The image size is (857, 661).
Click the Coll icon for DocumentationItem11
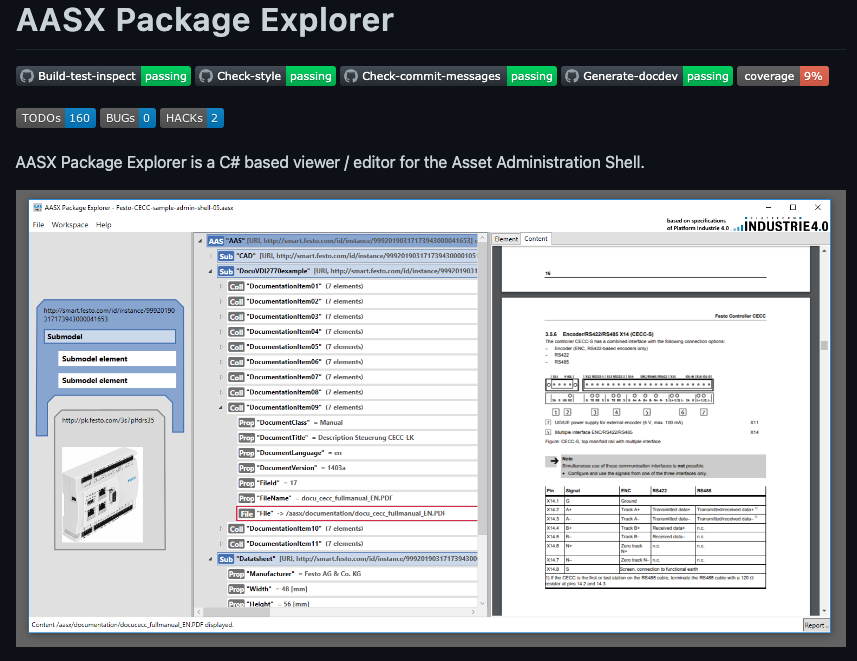click(236, 544)
